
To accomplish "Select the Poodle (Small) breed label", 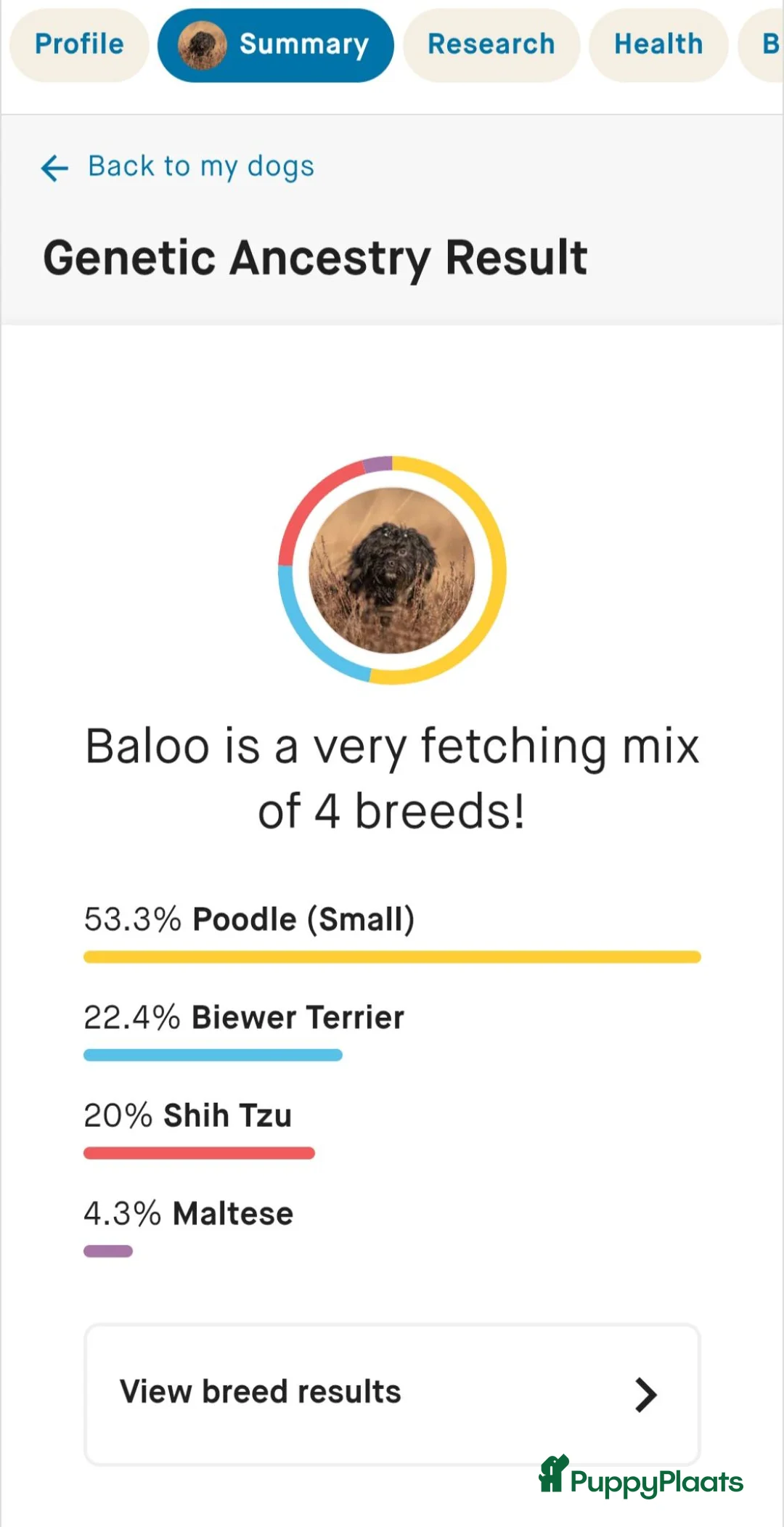I will [303, 919].
